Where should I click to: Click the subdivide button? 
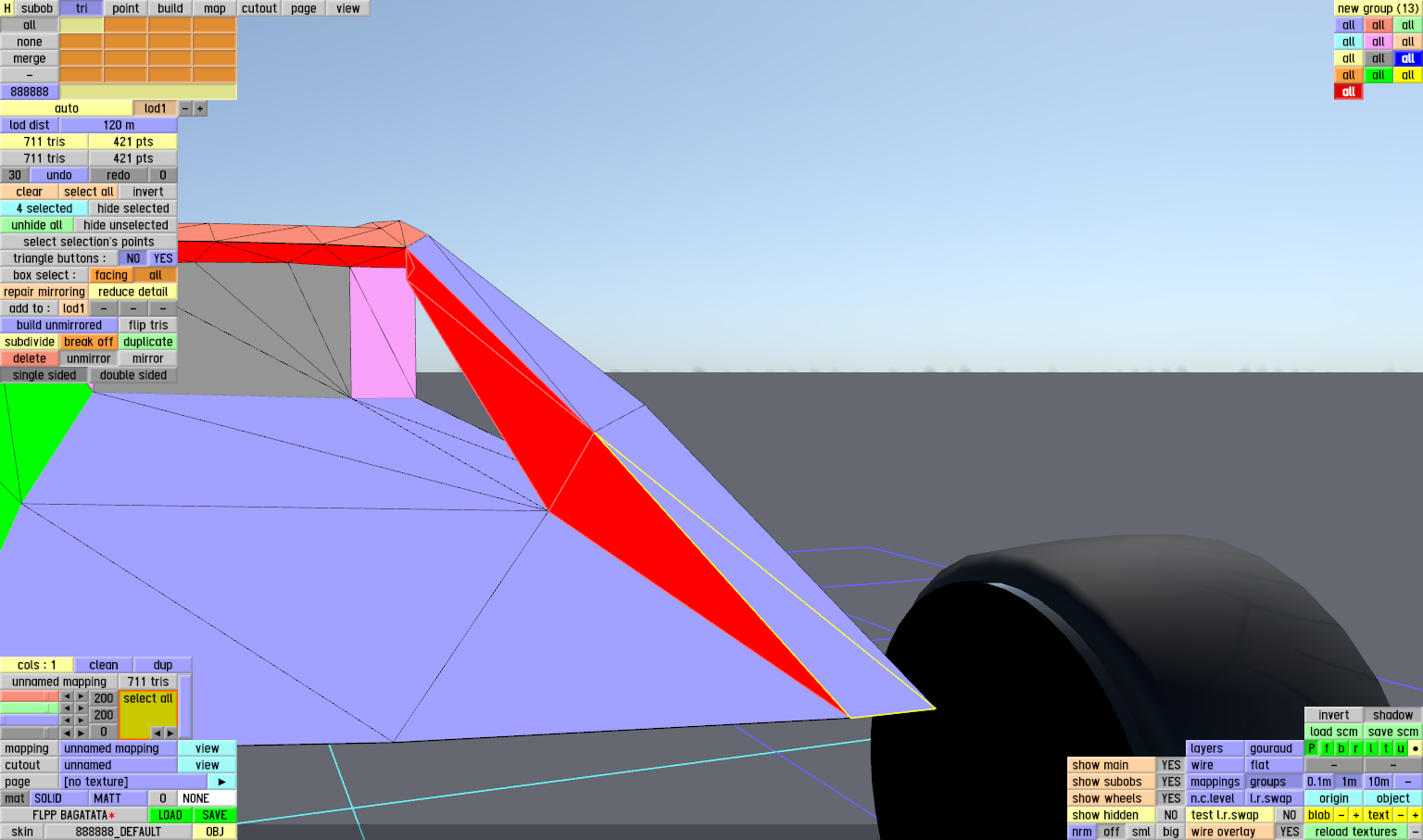click(30, 342)
